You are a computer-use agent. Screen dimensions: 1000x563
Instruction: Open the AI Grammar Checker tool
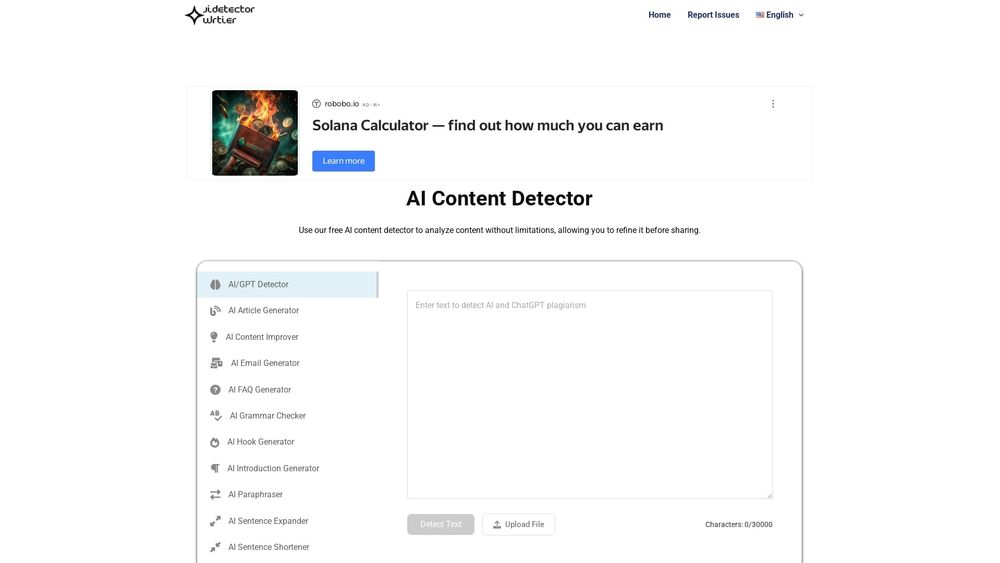pos(267,416)
